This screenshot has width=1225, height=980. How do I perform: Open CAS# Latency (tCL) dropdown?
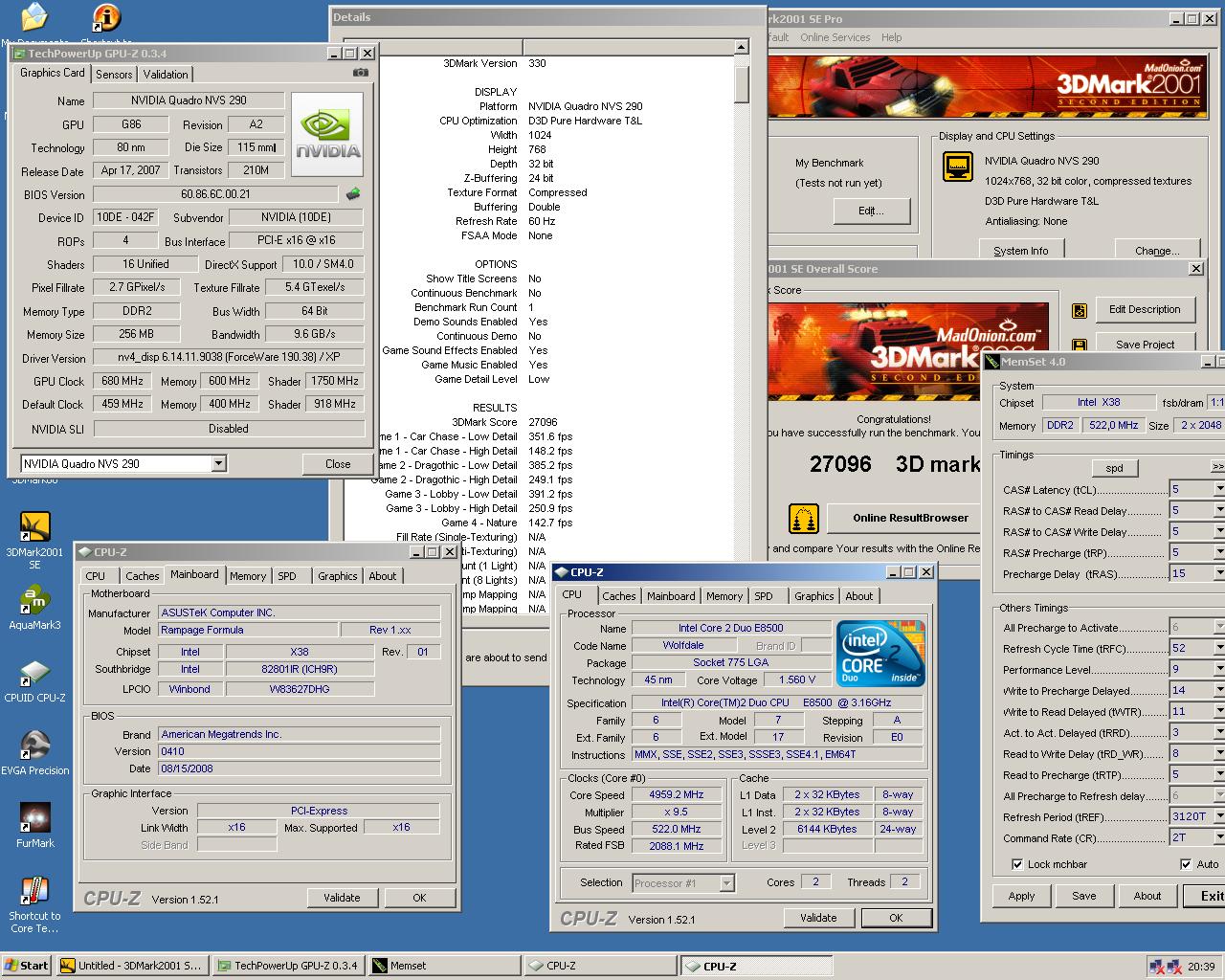(1218, 489)
